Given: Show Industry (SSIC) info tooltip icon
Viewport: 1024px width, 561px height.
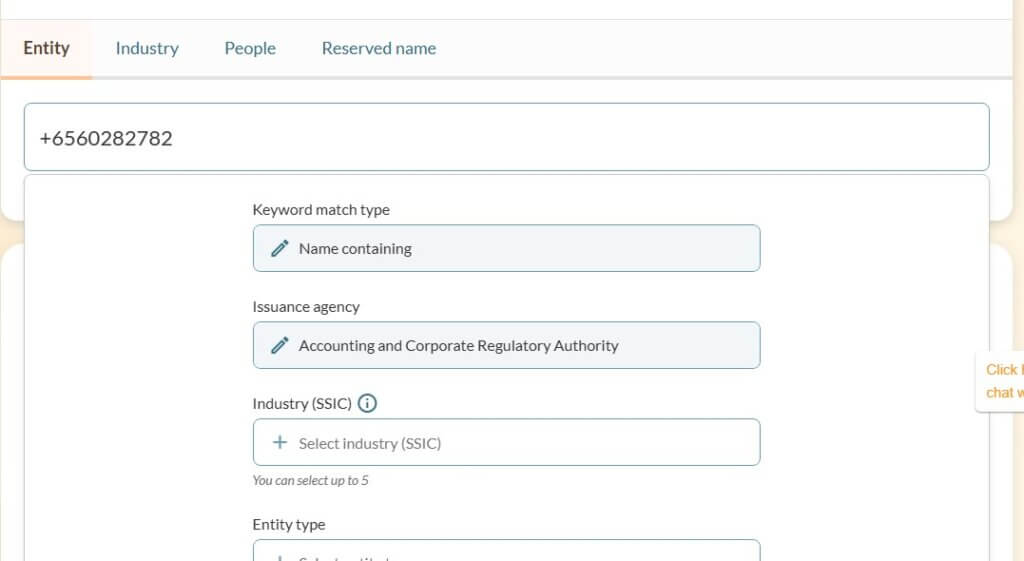Looking at the screenshot, I should click(x=367, y=404).
